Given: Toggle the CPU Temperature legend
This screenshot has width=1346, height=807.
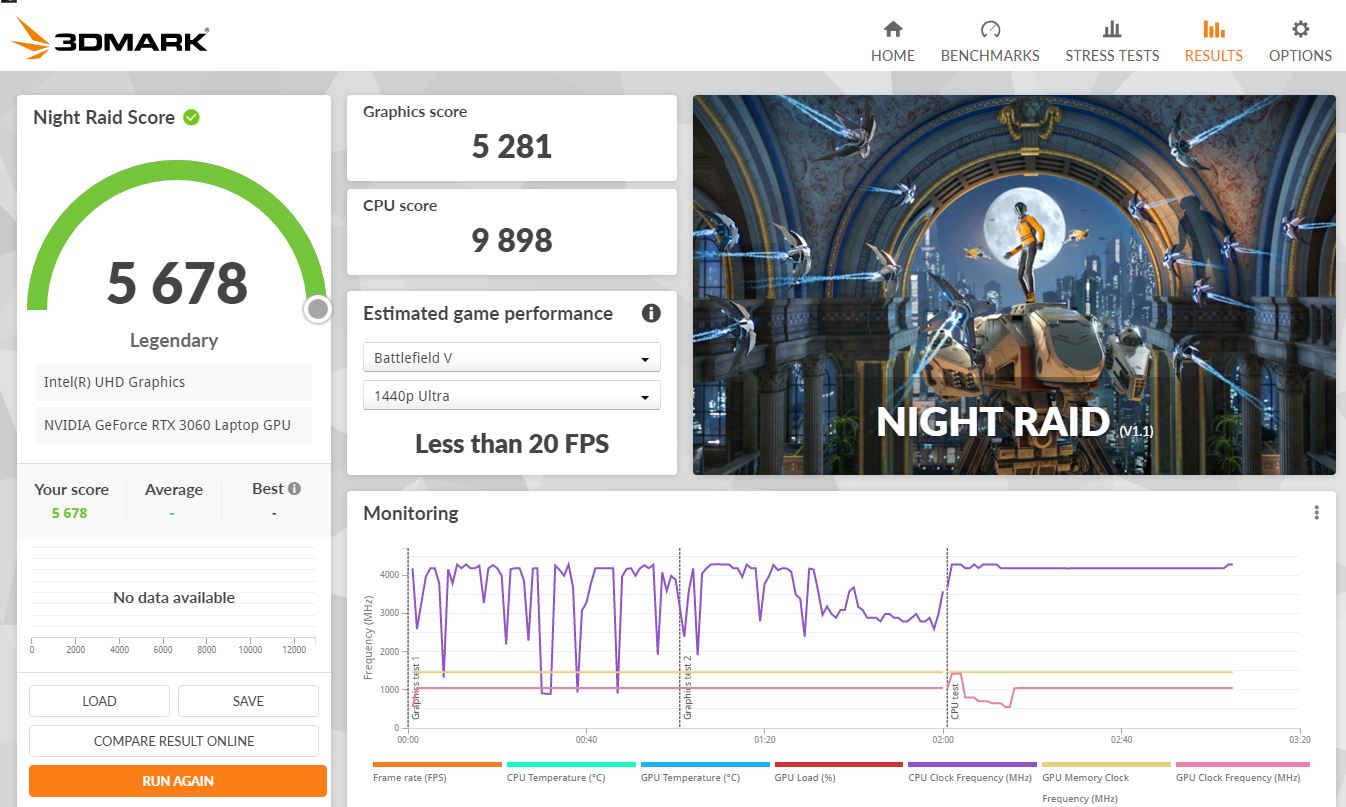Looking at the screenshot, I should point(570,774).
